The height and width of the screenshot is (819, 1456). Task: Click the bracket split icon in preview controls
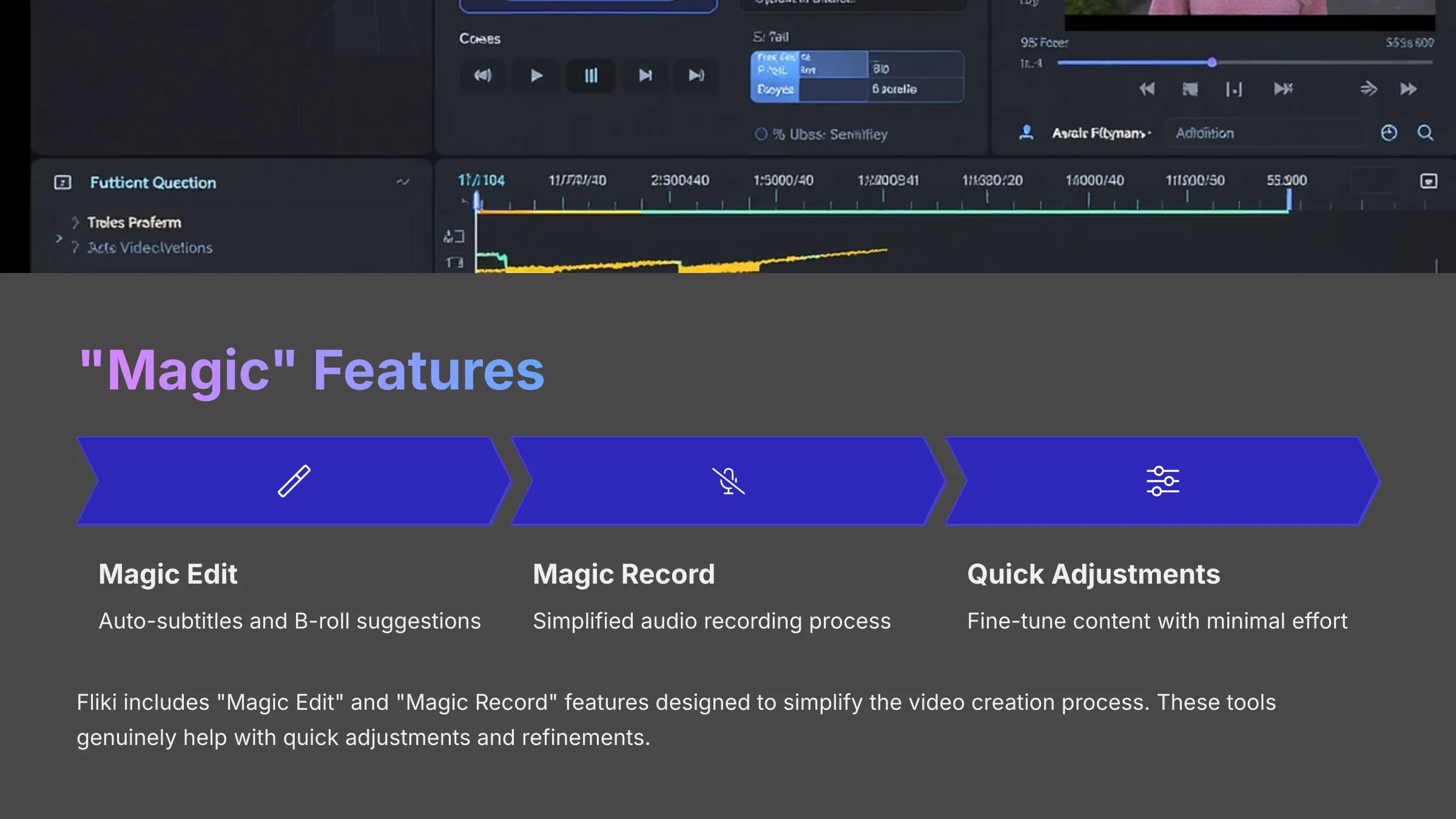(x=1234, y=89)
